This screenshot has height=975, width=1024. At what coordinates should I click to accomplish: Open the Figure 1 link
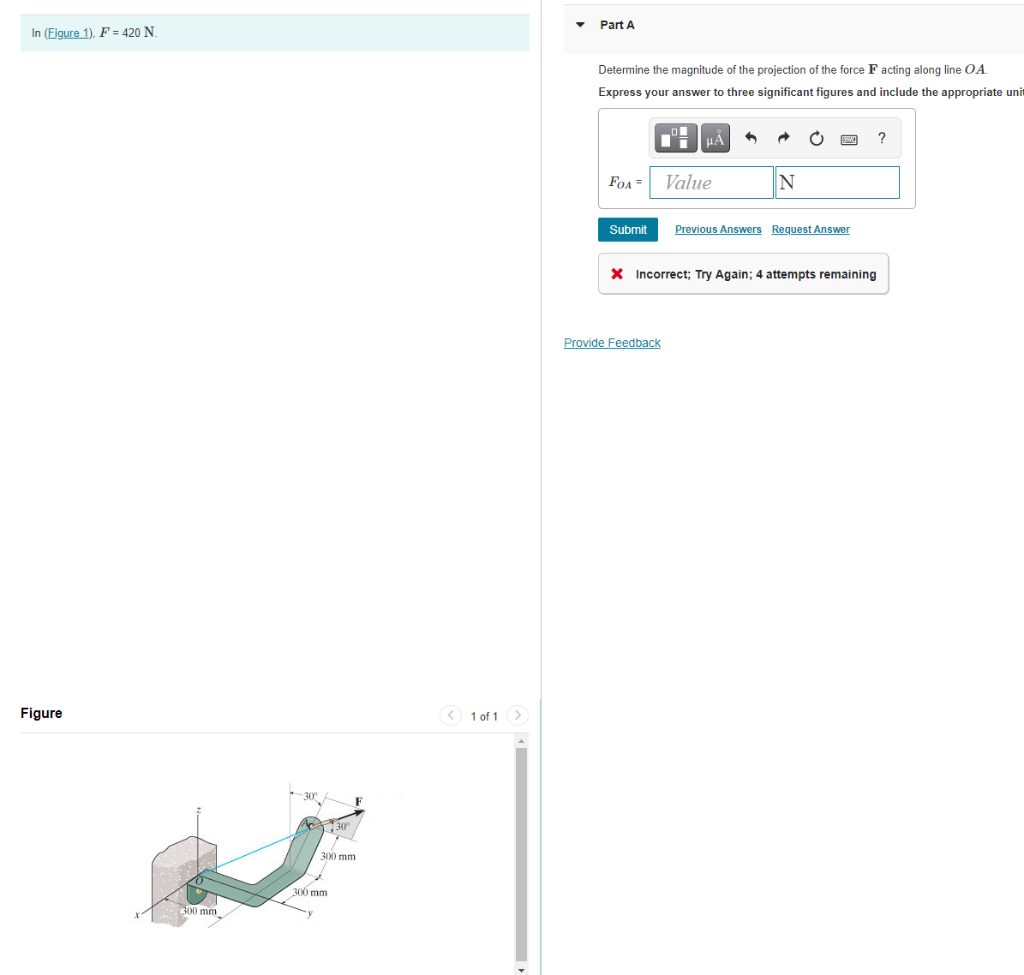click(68, 33)
